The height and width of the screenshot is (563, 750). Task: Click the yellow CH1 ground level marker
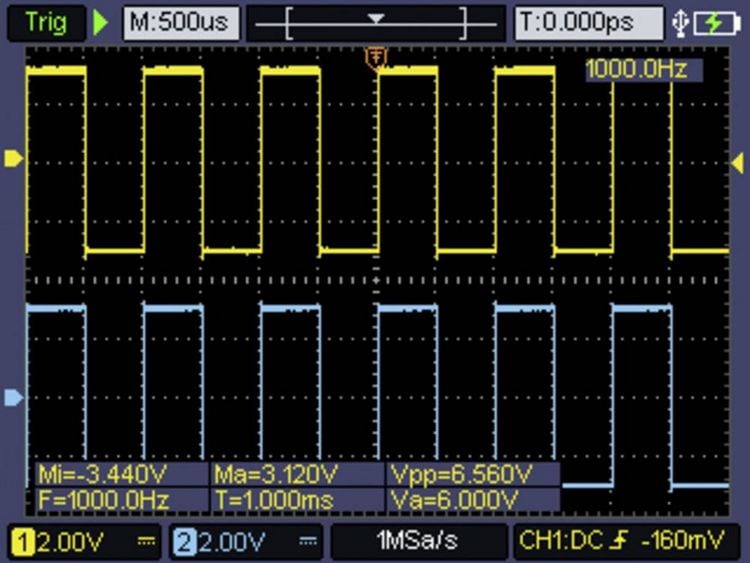click(13, 158)
